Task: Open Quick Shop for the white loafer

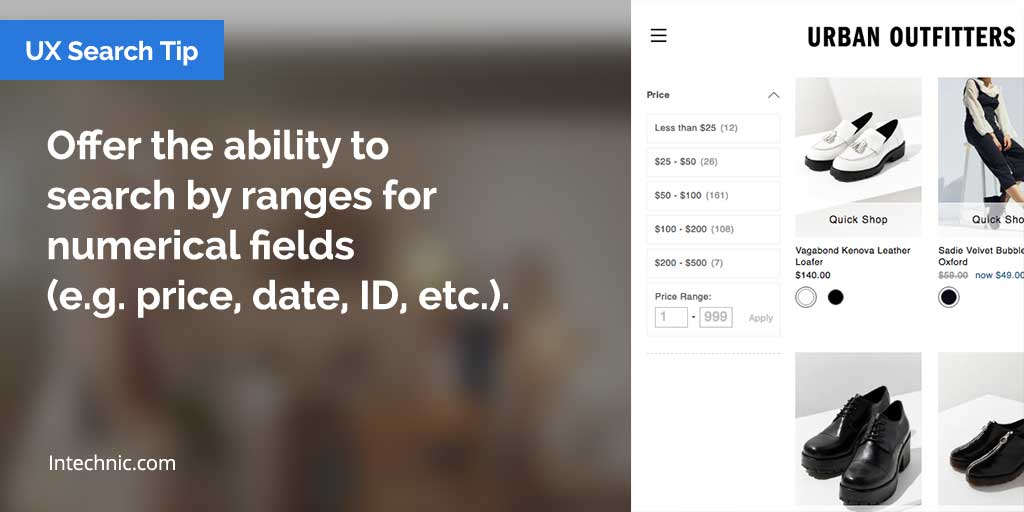Action: [x=858, y=220]
